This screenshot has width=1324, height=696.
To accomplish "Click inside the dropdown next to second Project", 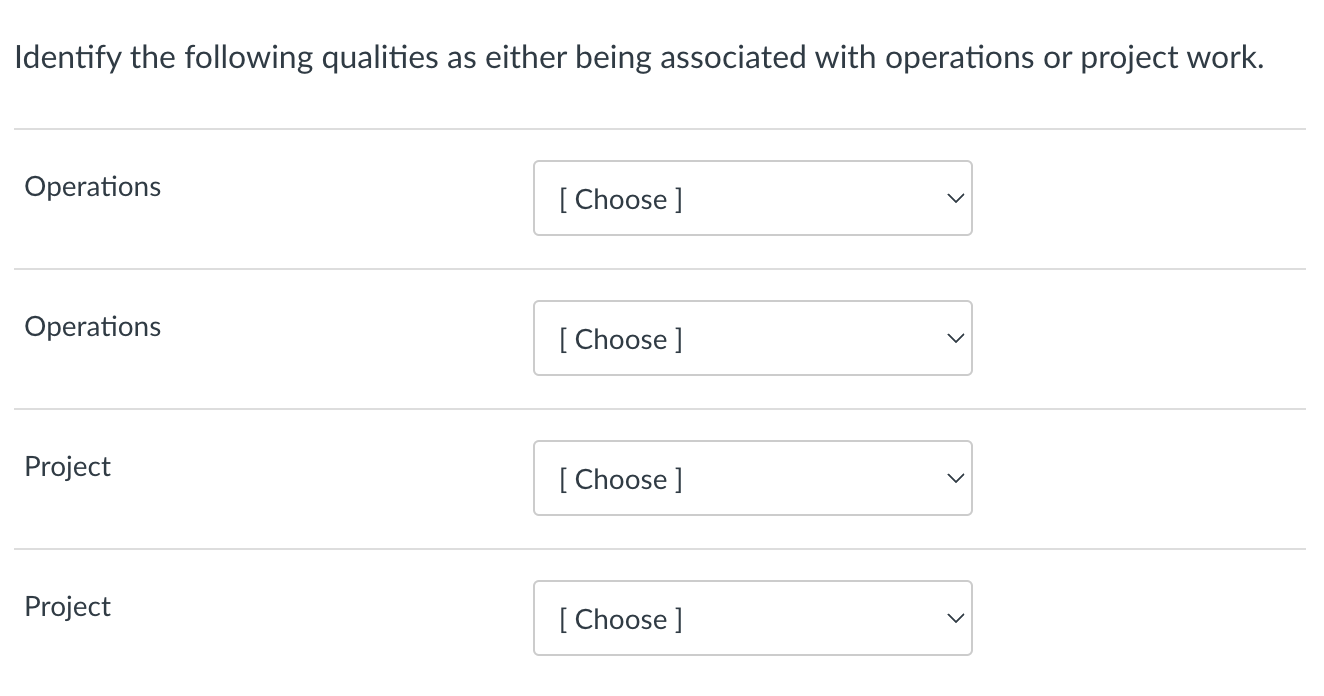I will 752,618.
